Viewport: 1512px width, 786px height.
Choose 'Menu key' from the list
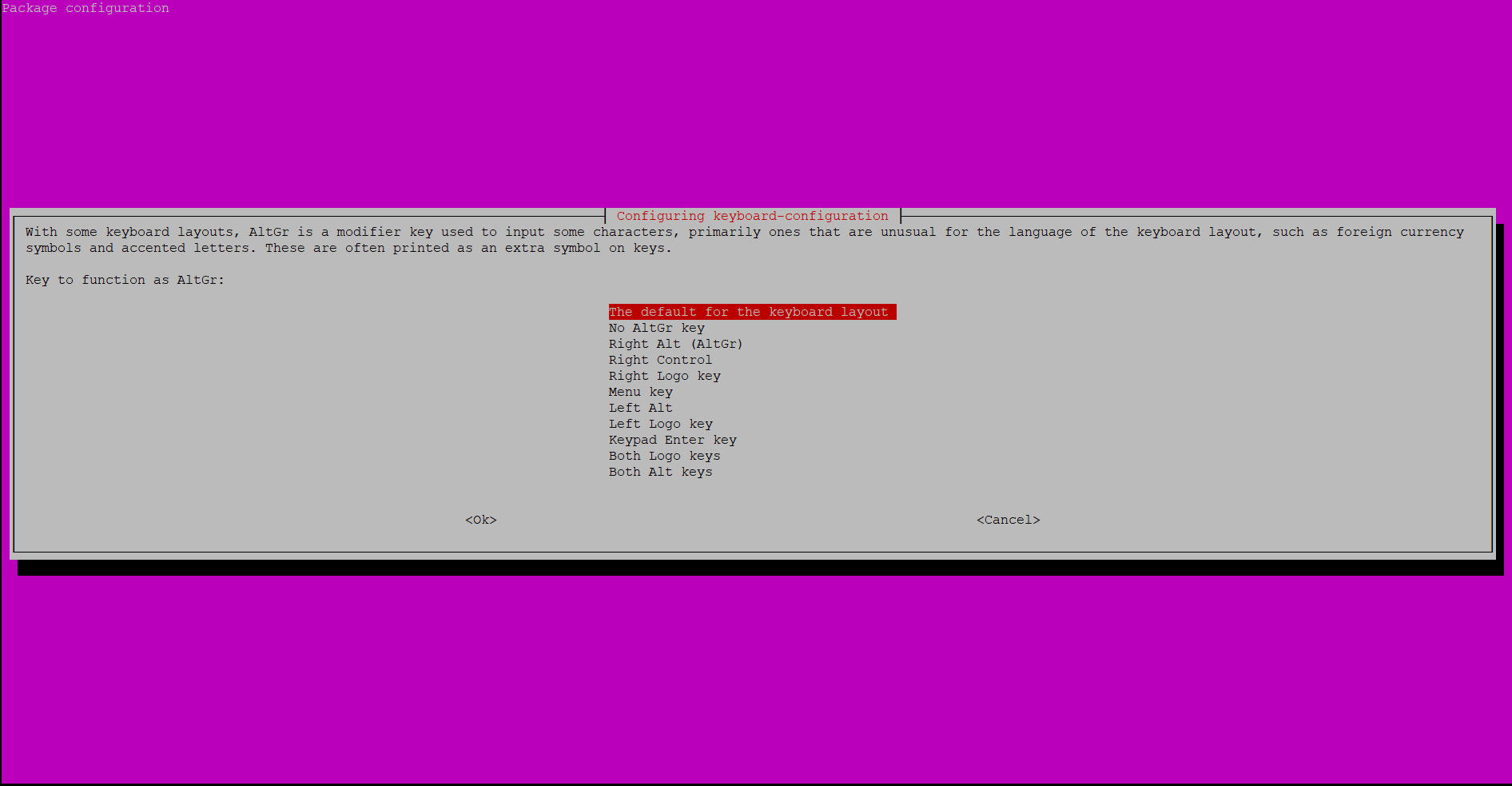(641, 392)
